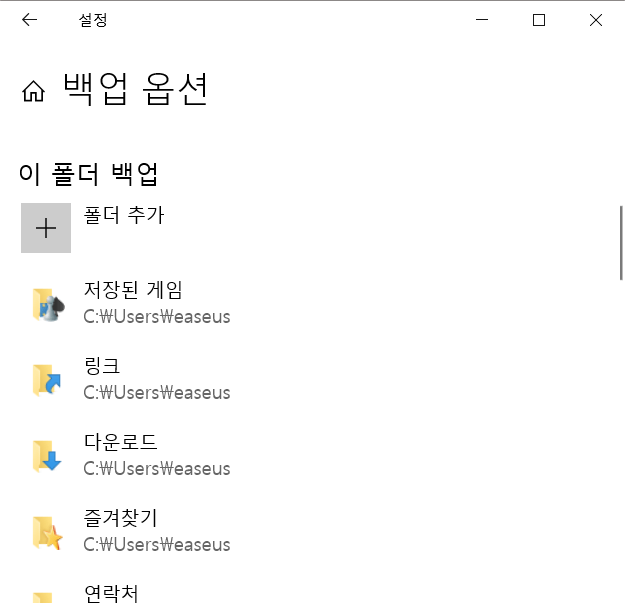625x603 pixels.
Task: Open Settings home via house icon
Action: click(x=33, y=91)
